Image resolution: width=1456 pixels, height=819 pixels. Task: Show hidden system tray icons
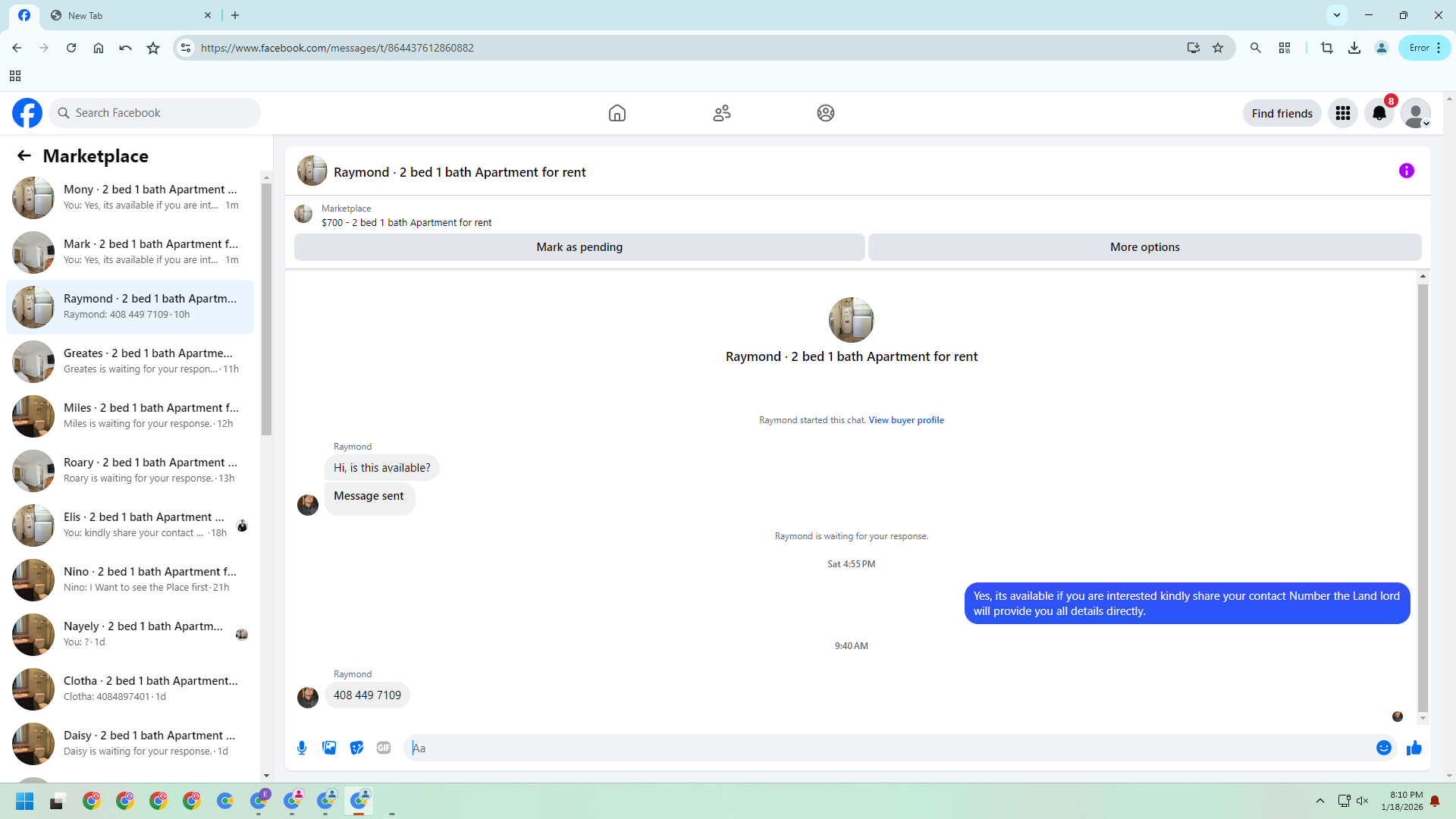(1319, 801)
